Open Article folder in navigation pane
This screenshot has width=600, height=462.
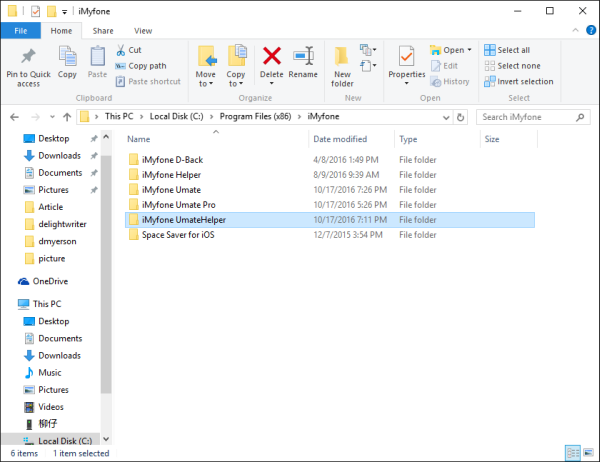pyautogui.click(x=44, y=207)
